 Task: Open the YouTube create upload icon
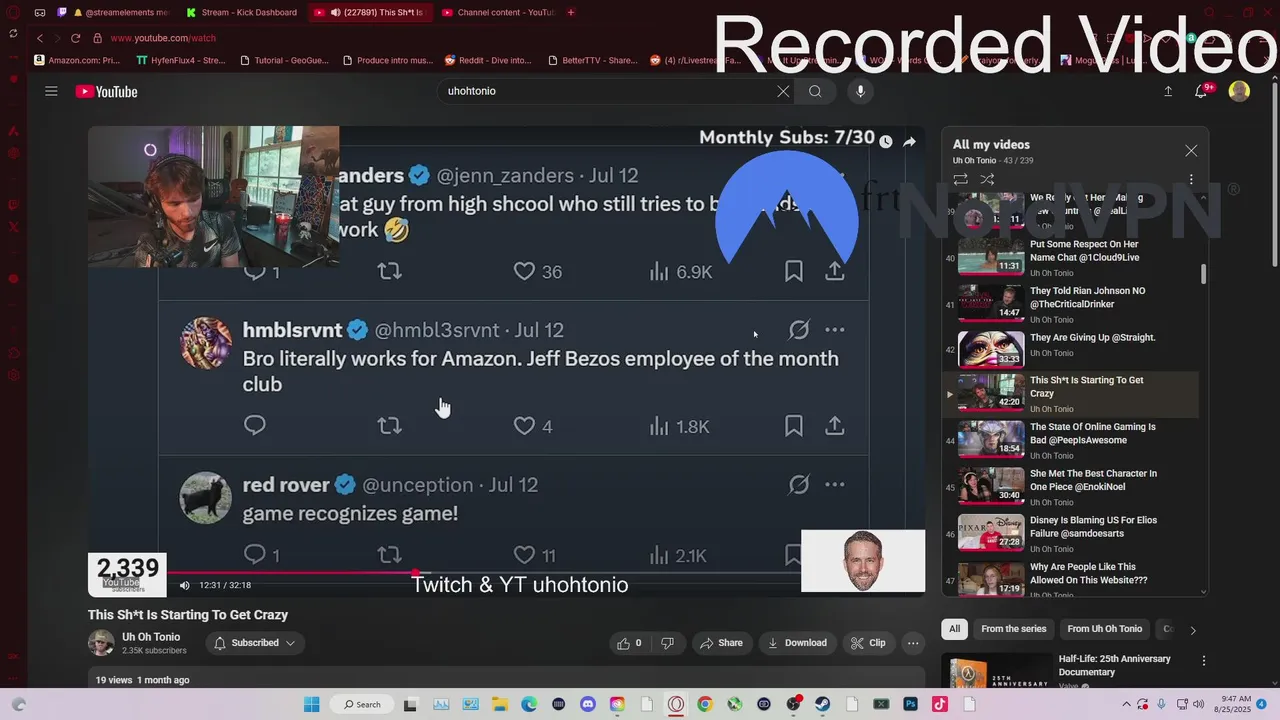(1168, 91)
